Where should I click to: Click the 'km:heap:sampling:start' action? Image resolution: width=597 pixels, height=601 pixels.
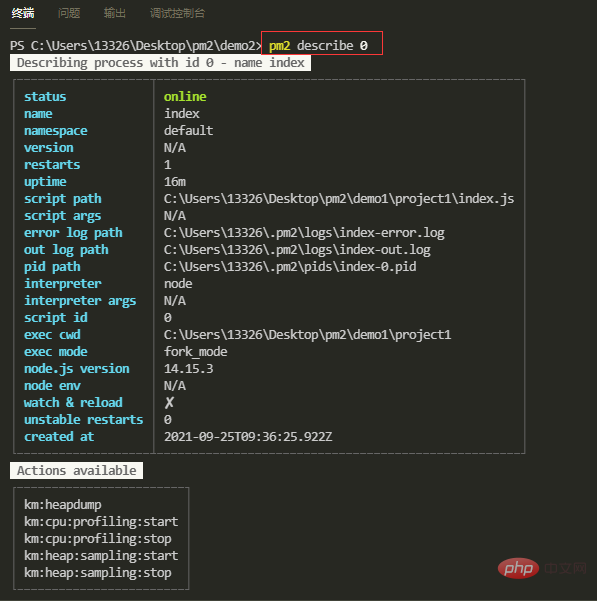[101, 556]
